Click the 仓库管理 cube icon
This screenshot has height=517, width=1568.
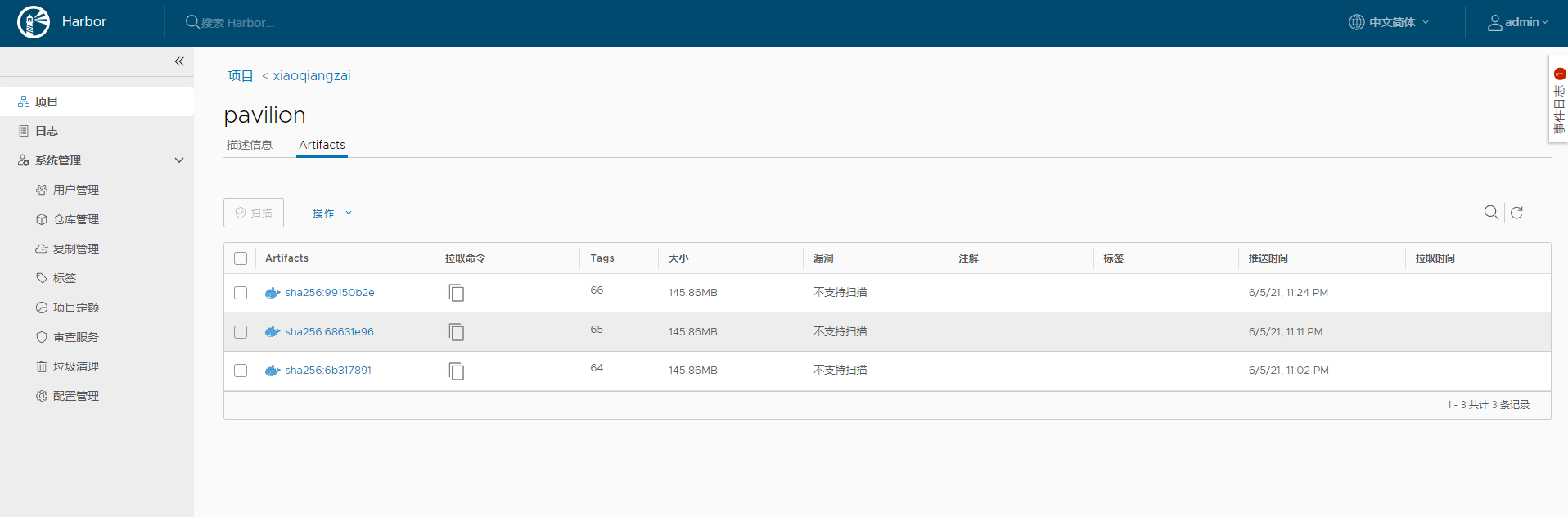42,219
